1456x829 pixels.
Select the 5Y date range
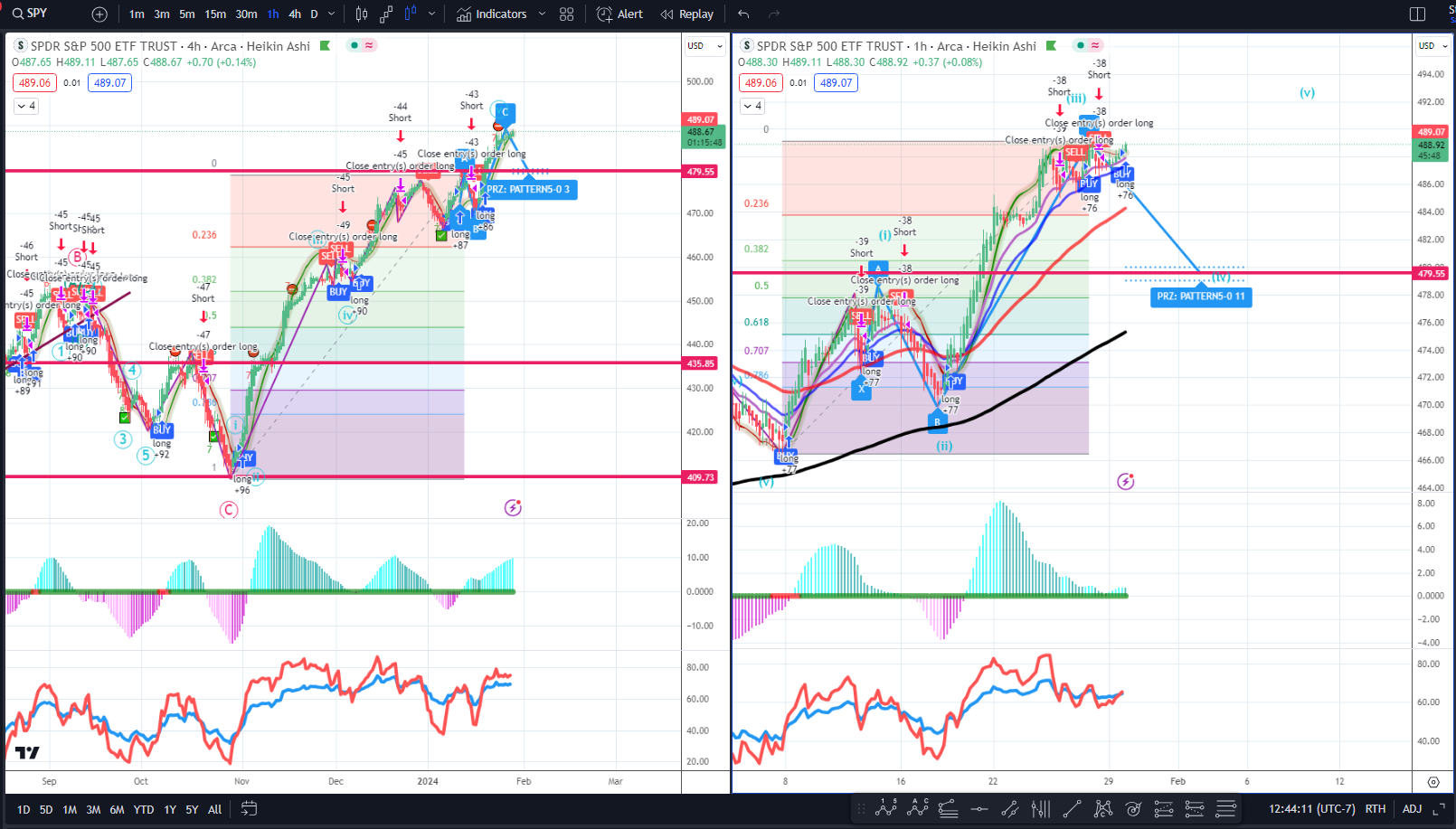[x=192, y=809]
